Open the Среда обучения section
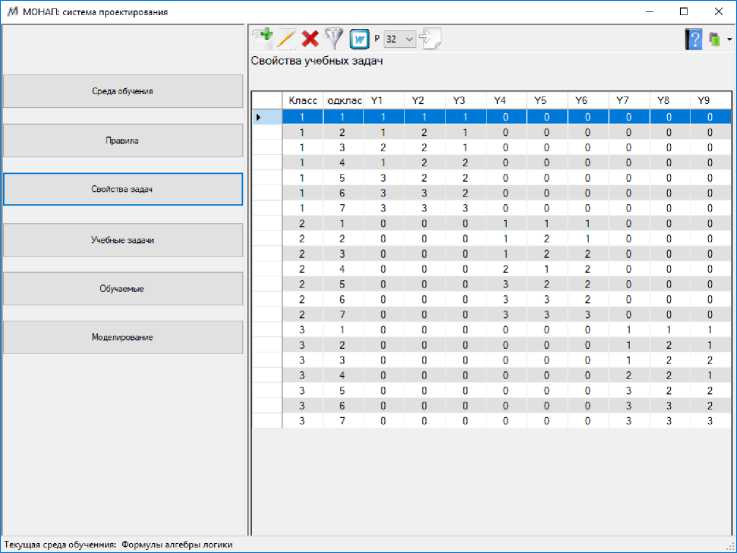The height and width of the screenshot is (553, 737). pos(123,91)
